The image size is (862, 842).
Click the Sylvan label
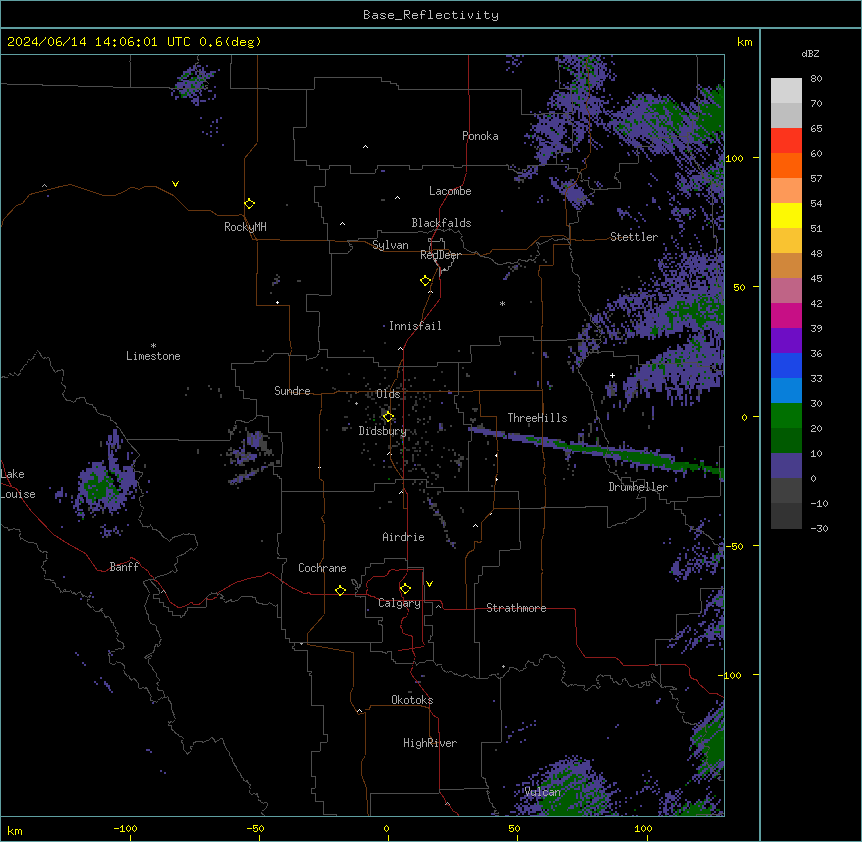point(390,245)
